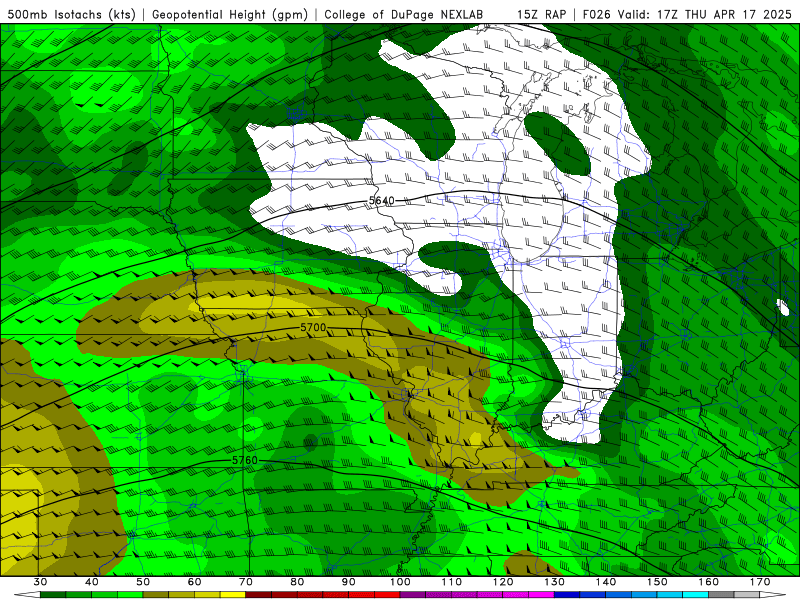Click the 140 knot color scale label

pyautogui.click(x=606, y=582)
